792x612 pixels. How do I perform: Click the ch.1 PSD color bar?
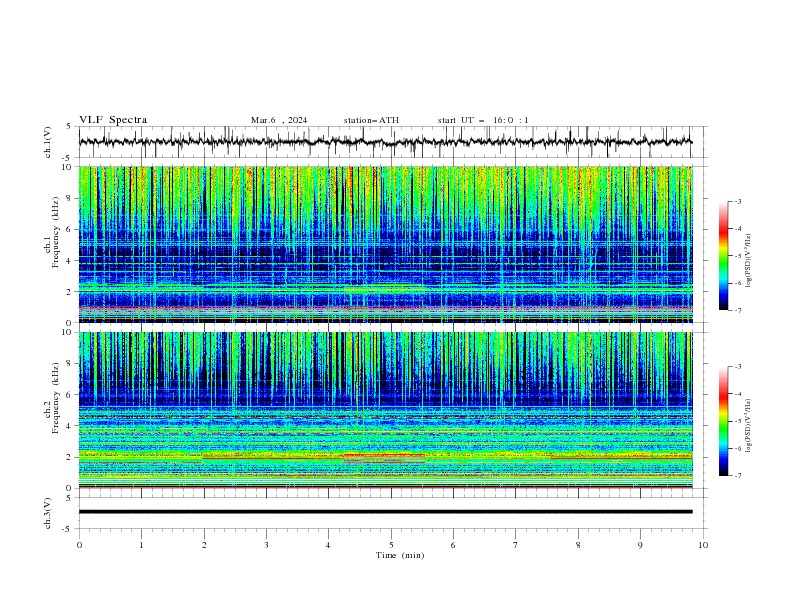tap(724, 256)
